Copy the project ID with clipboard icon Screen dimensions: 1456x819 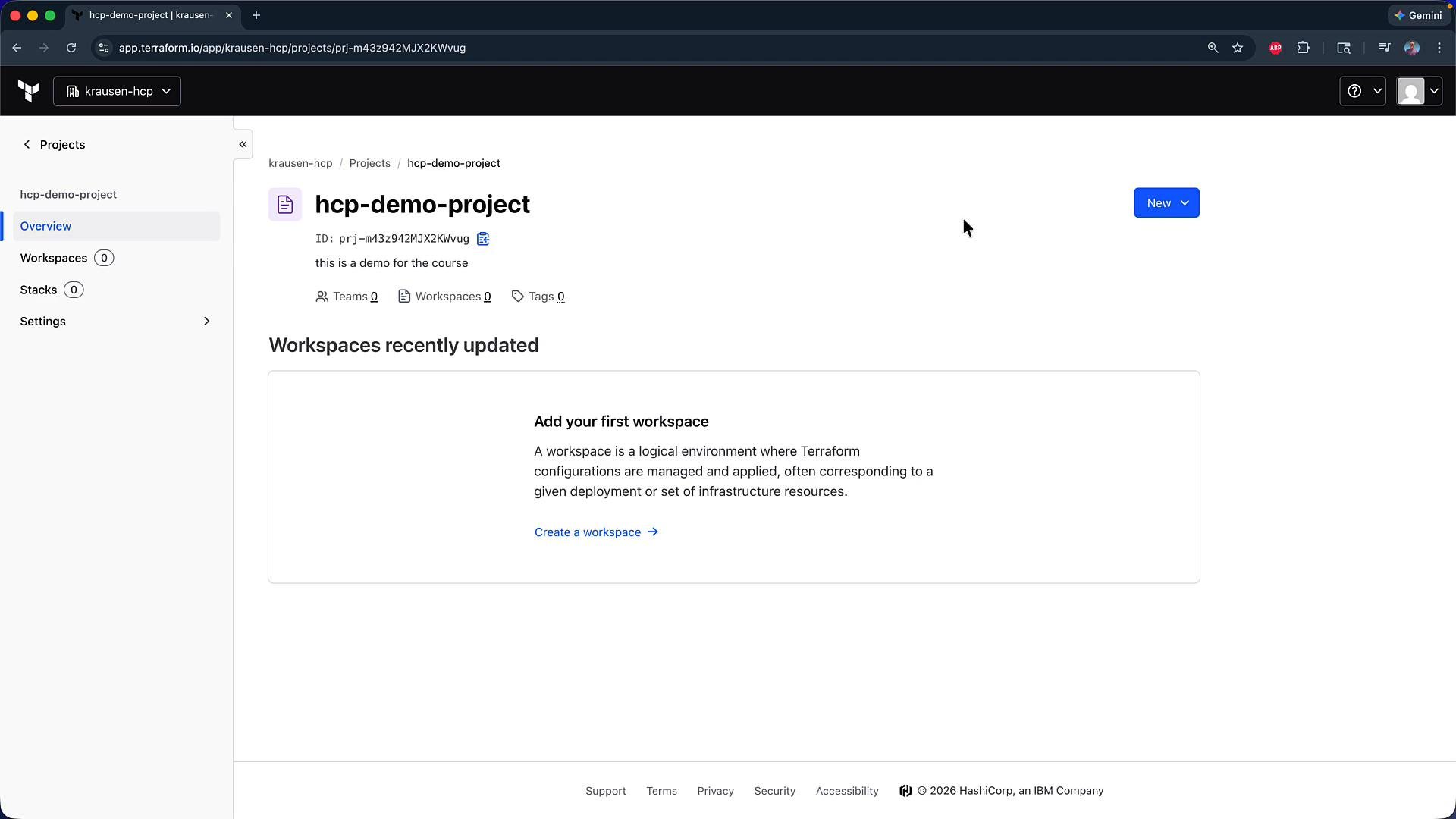(483, 239)
